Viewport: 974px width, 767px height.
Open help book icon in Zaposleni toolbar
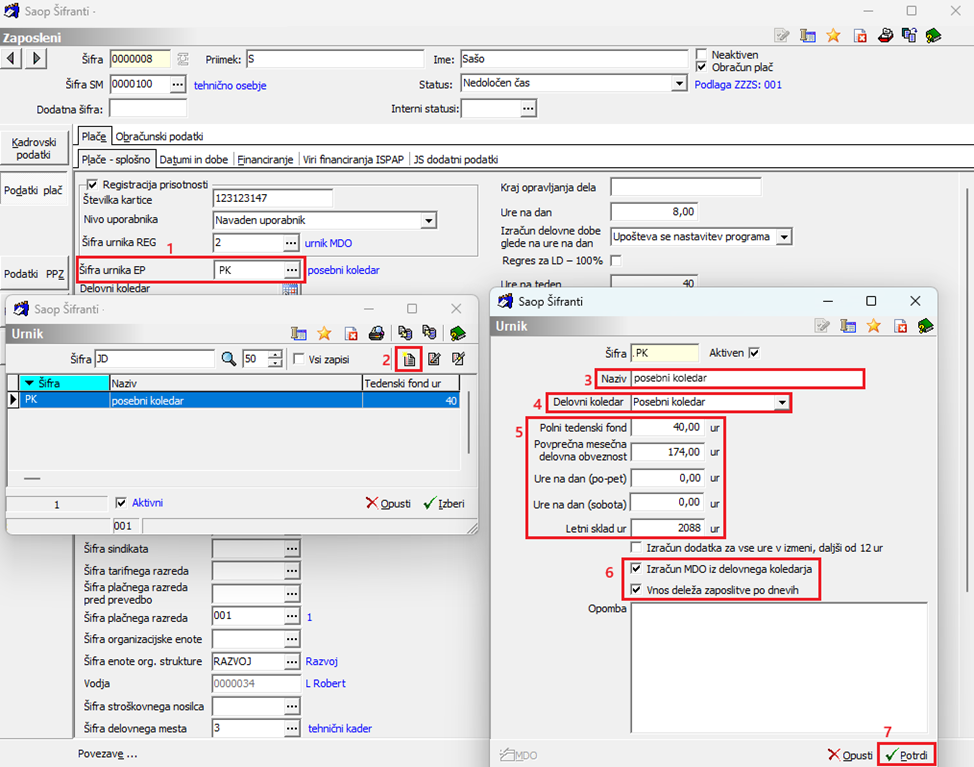pos(933,36)
